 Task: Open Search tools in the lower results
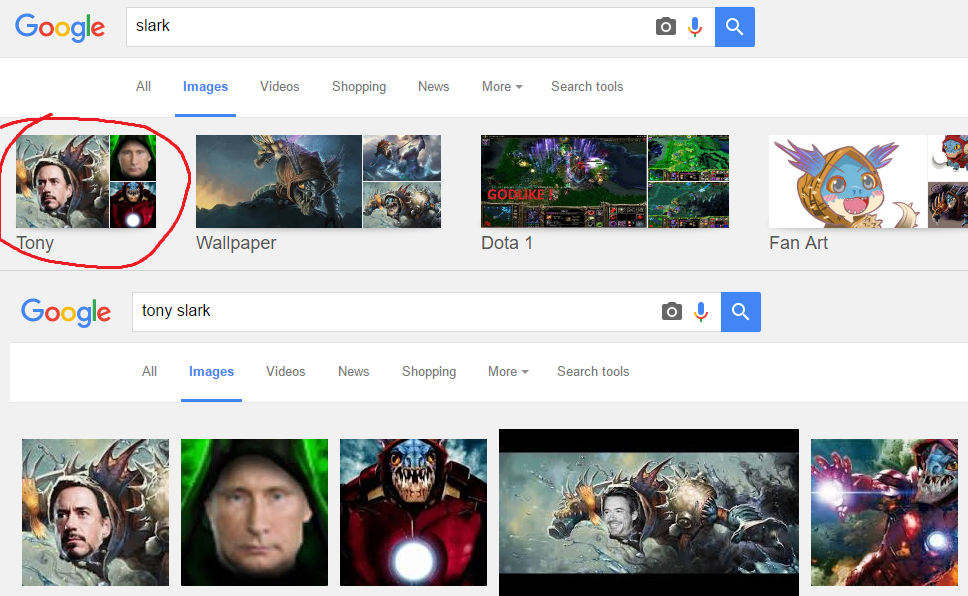click(593, 371)
